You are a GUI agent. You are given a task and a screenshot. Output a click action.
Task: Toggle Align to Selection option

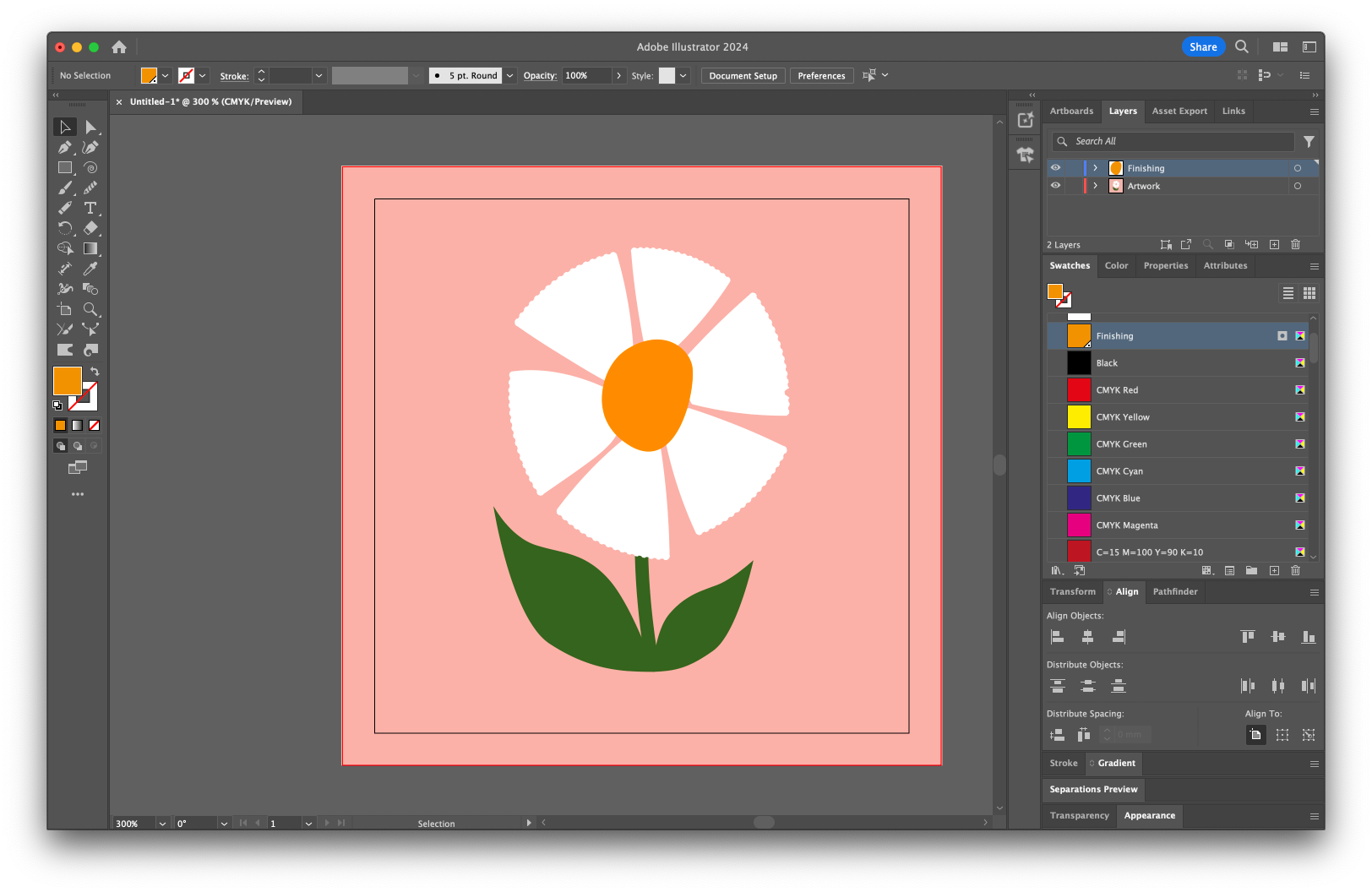tap(1282, 735)
